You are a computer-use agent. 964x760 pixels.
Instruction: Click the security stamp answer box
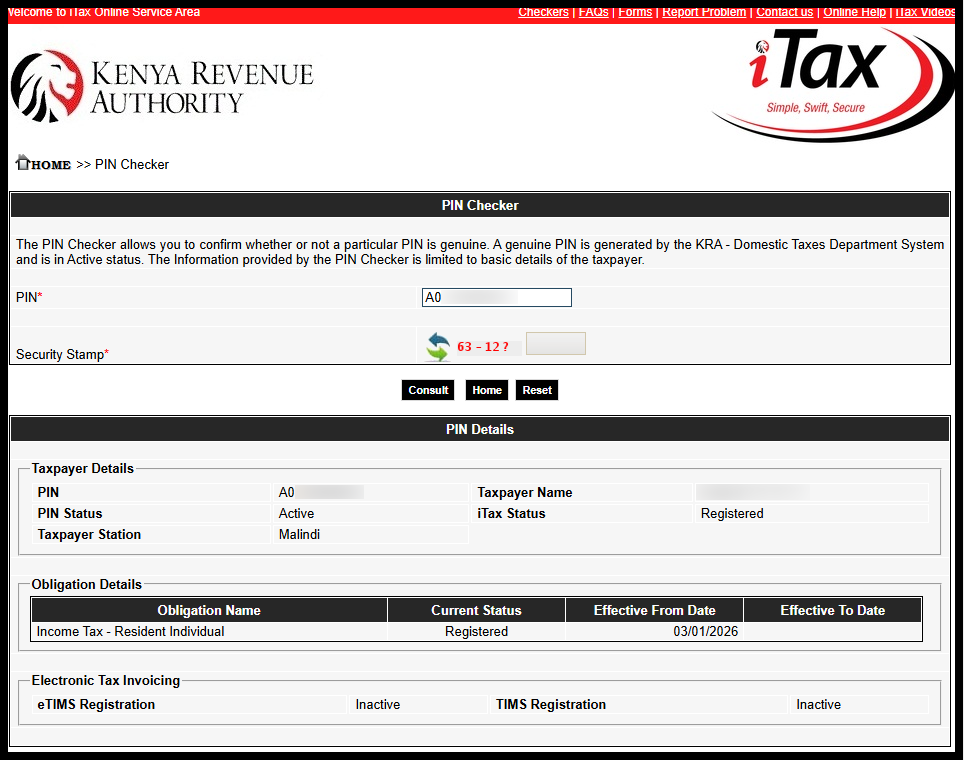(555, 343)
